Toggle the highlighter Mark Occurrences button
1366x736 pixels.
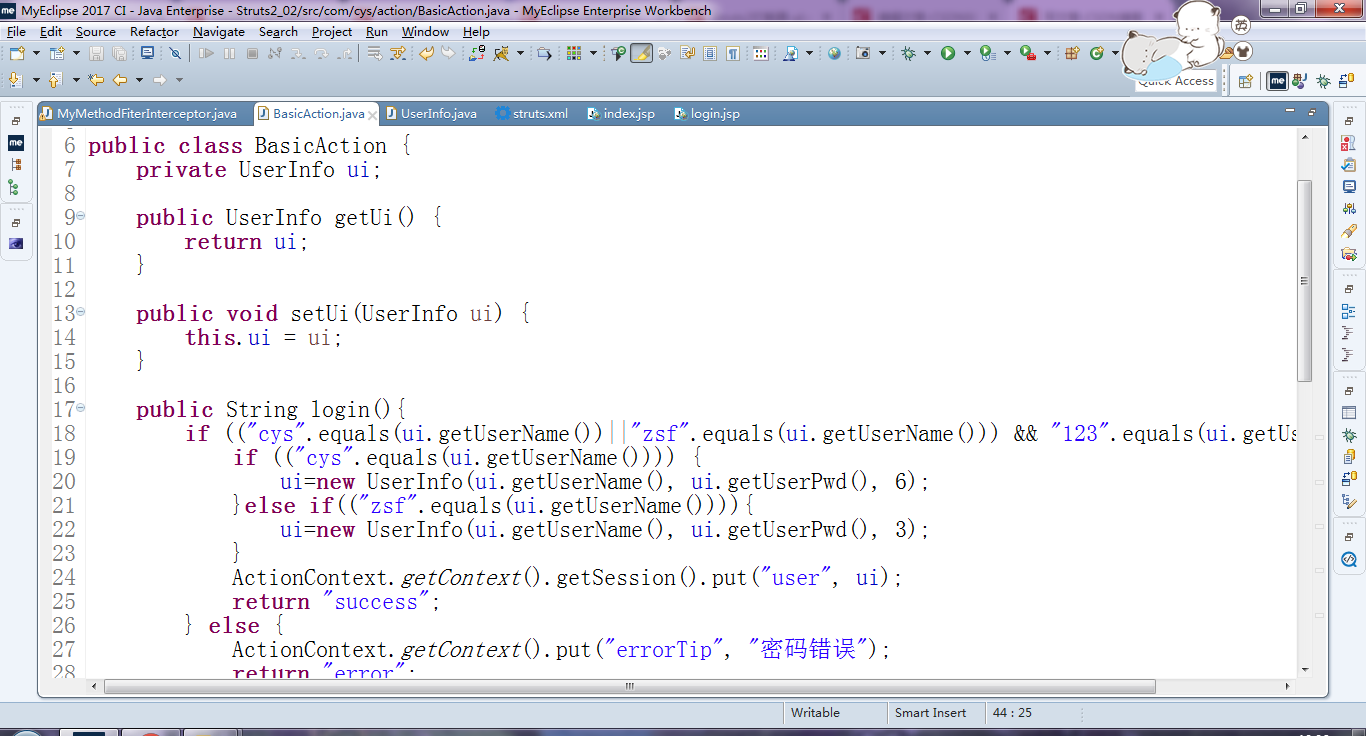point(641,53)
